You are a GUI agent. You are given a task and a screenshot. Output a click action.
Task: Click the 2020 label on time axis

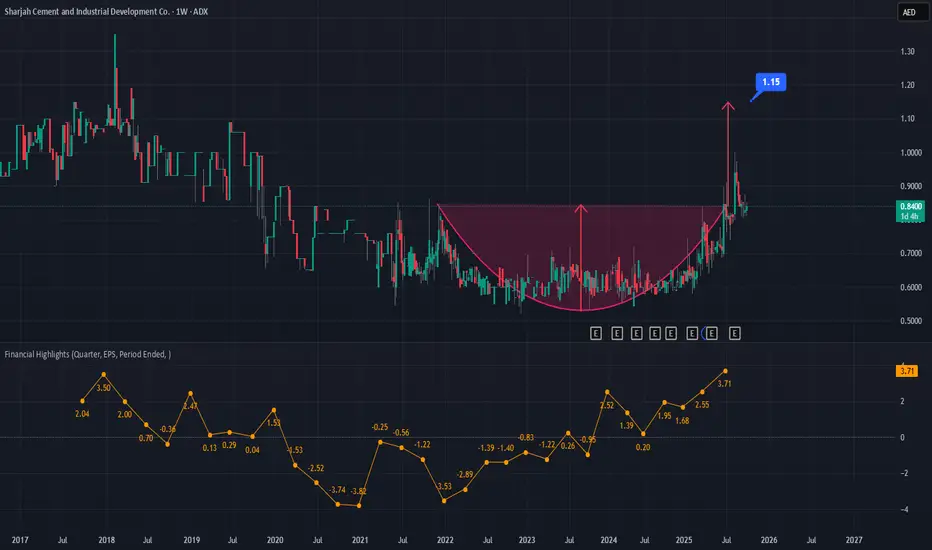(275, 540)
